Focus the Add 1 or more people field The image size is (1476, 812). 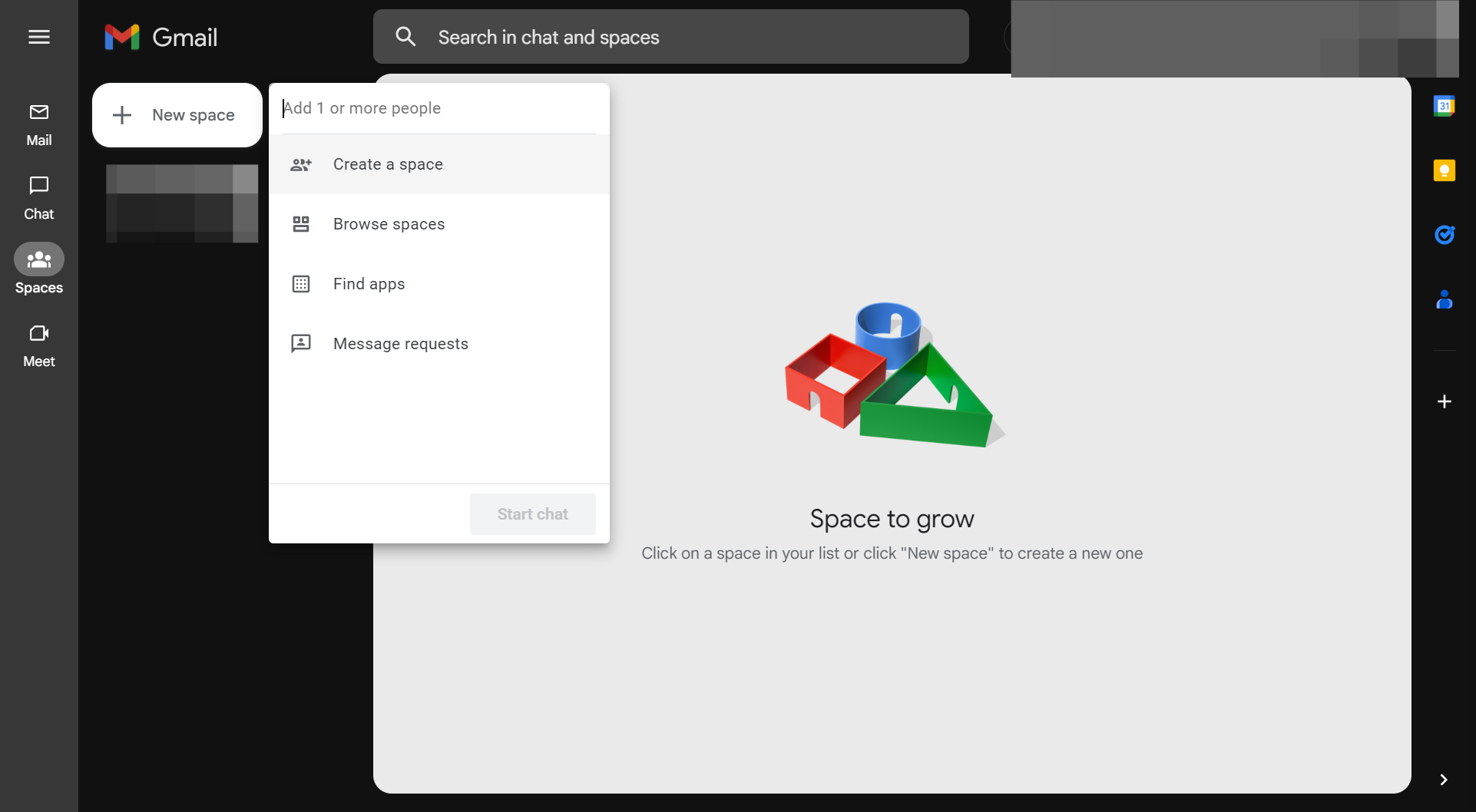439,108
